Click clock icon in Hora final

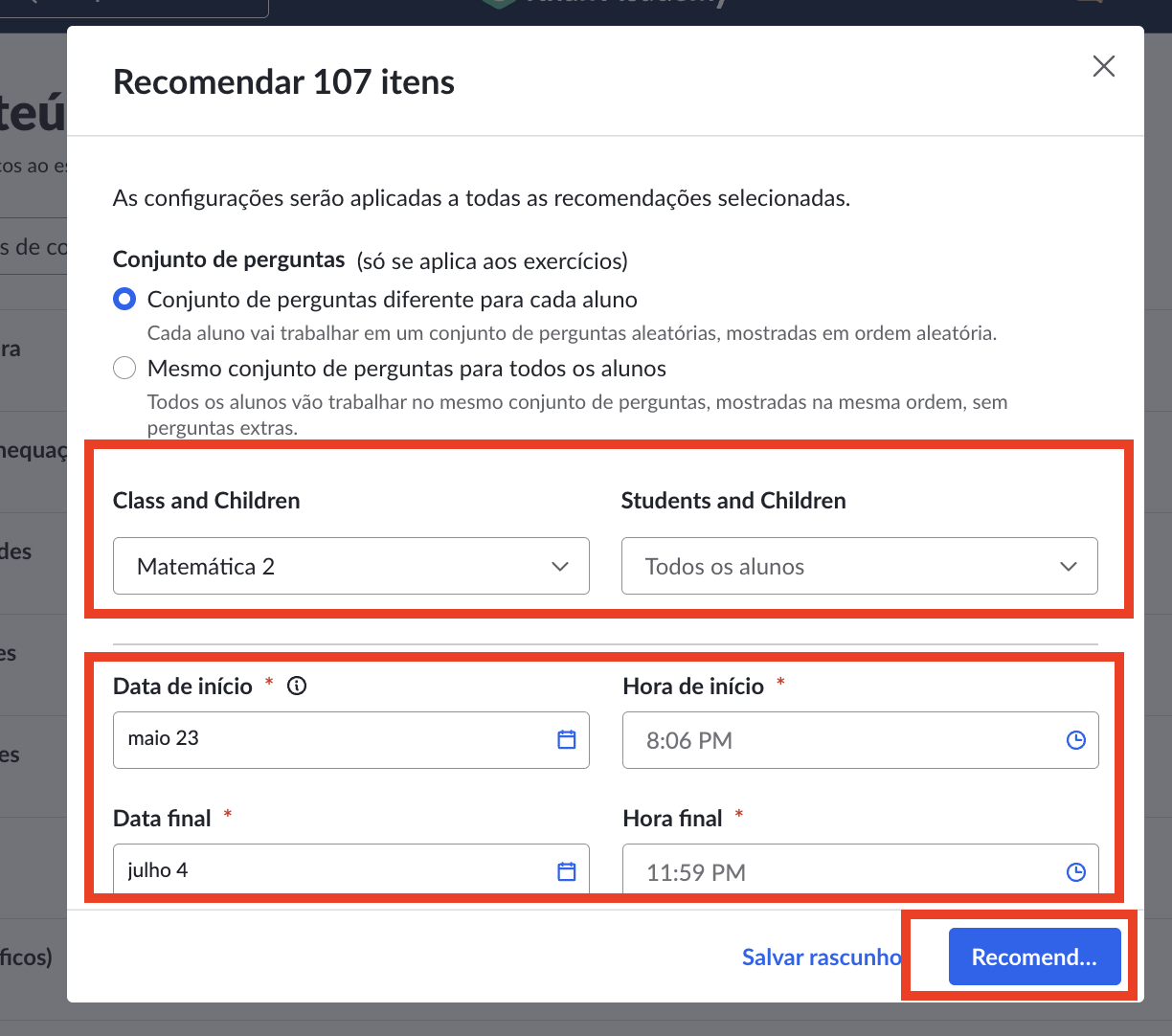pos(1076,872)
